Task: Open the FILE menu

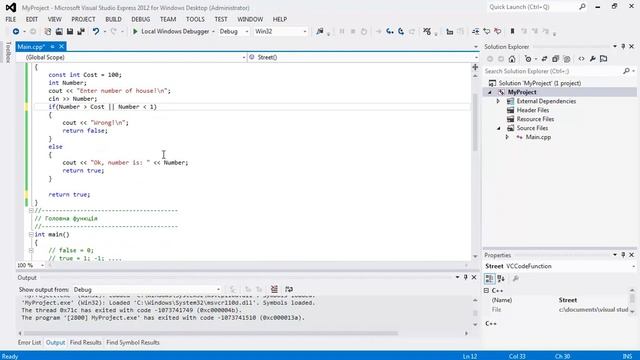Action: pos(11,19)
